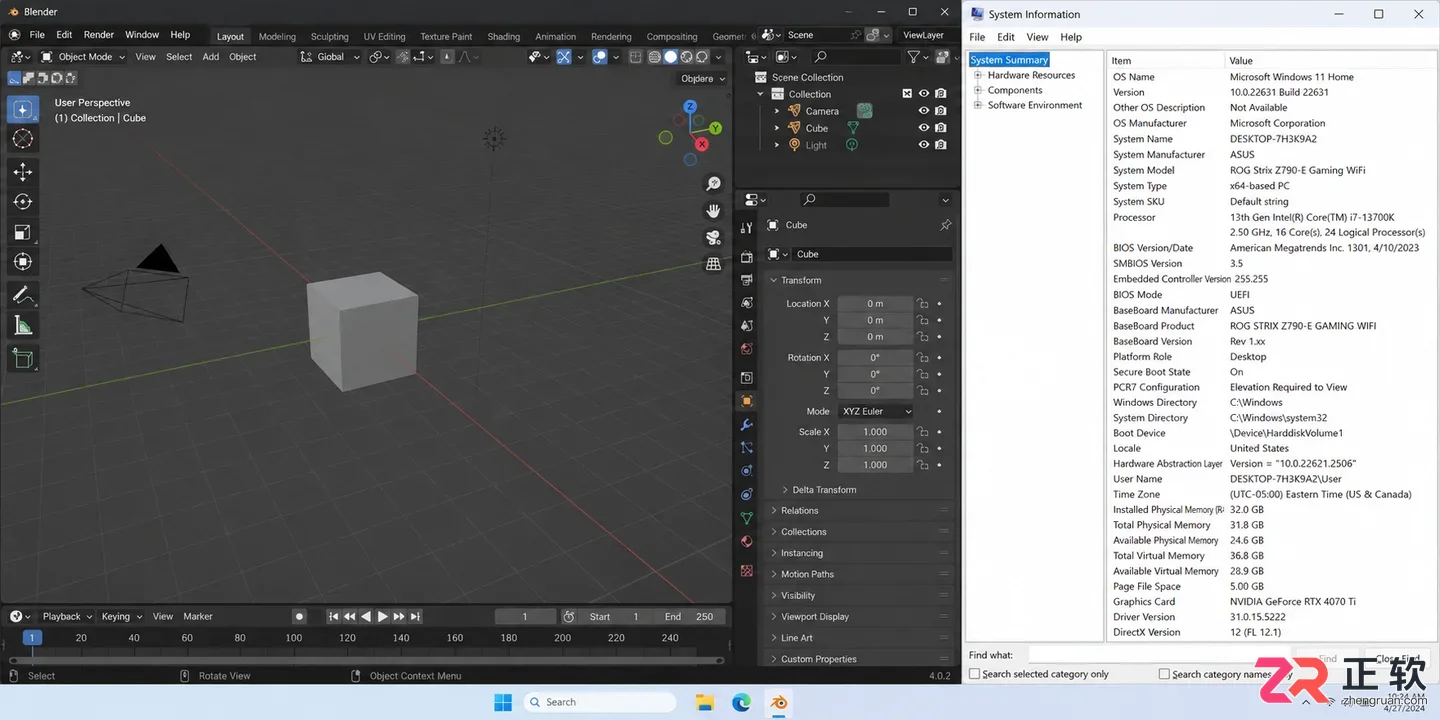Choose the Scale tool

[22, 232]
